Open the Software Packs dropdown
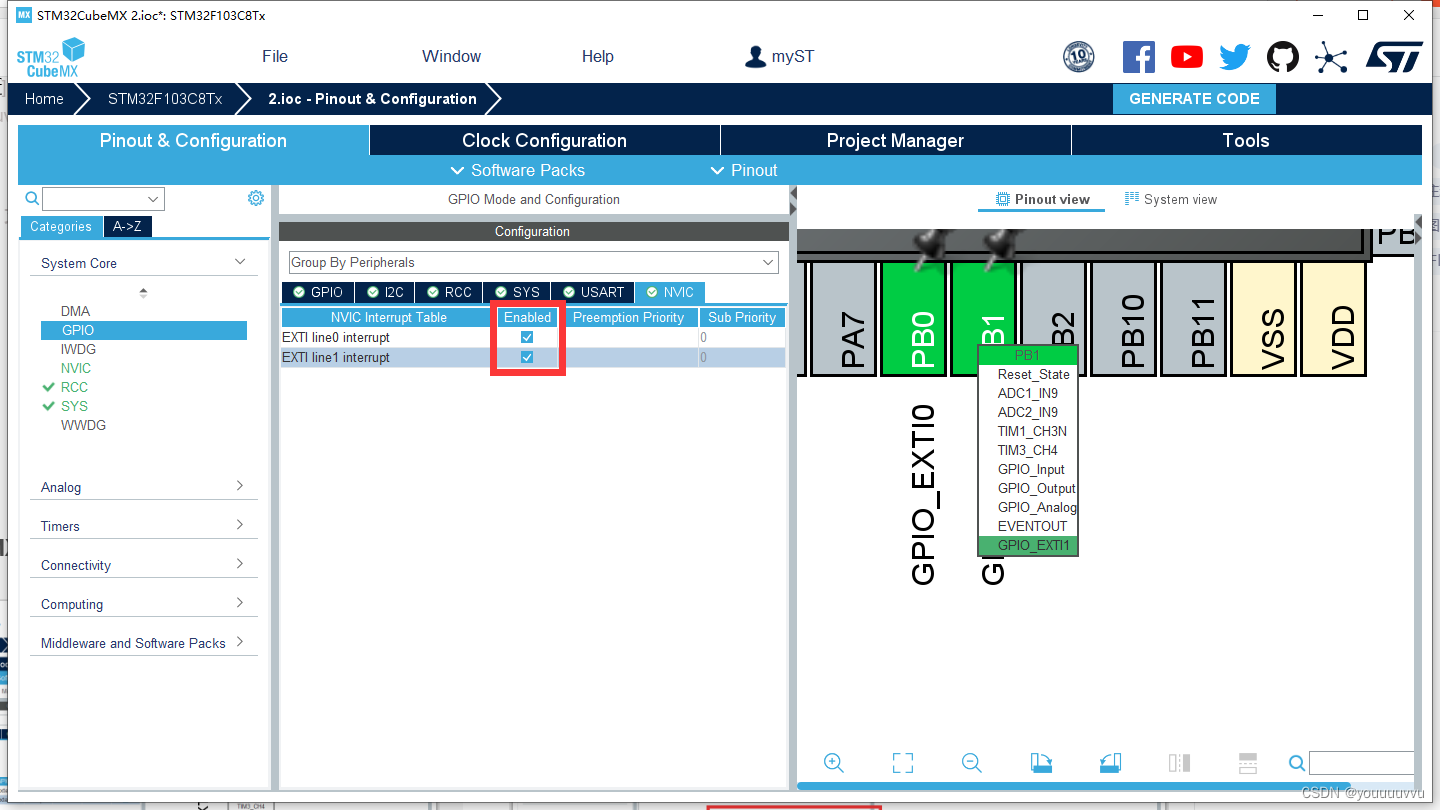This screenshot has width=1440, height=810. [x=517, y=170]
